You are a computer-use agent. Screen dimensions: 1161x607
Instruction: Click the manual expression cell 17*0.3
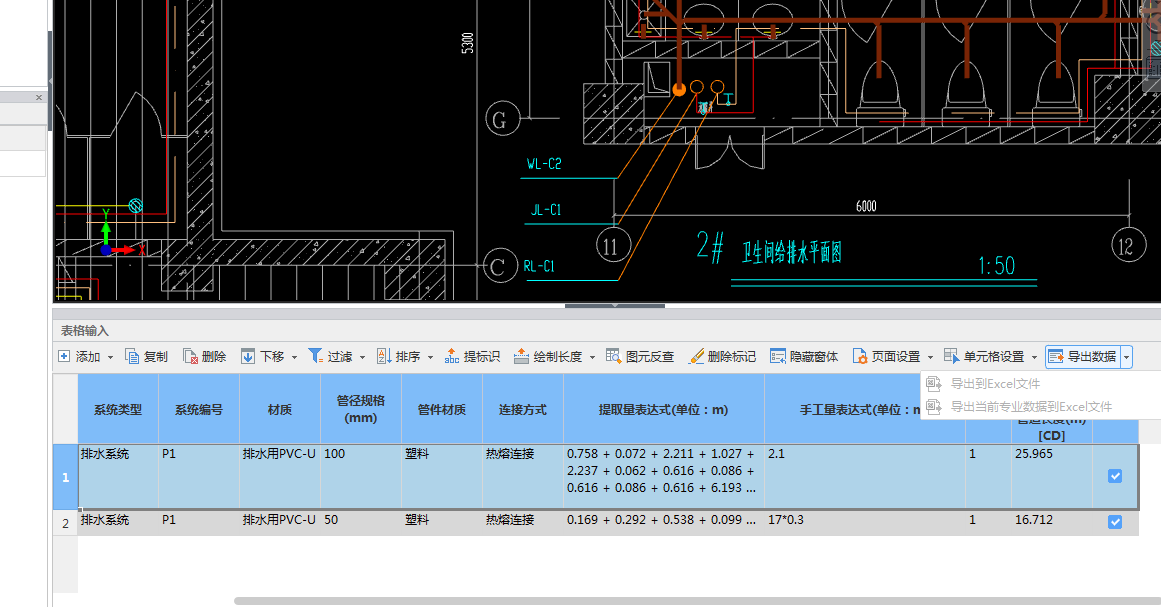865,523
